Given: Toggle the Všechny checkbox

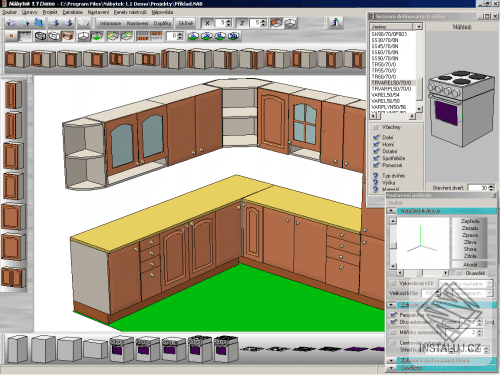Looking at the screenshot, I should coord(375,127).
